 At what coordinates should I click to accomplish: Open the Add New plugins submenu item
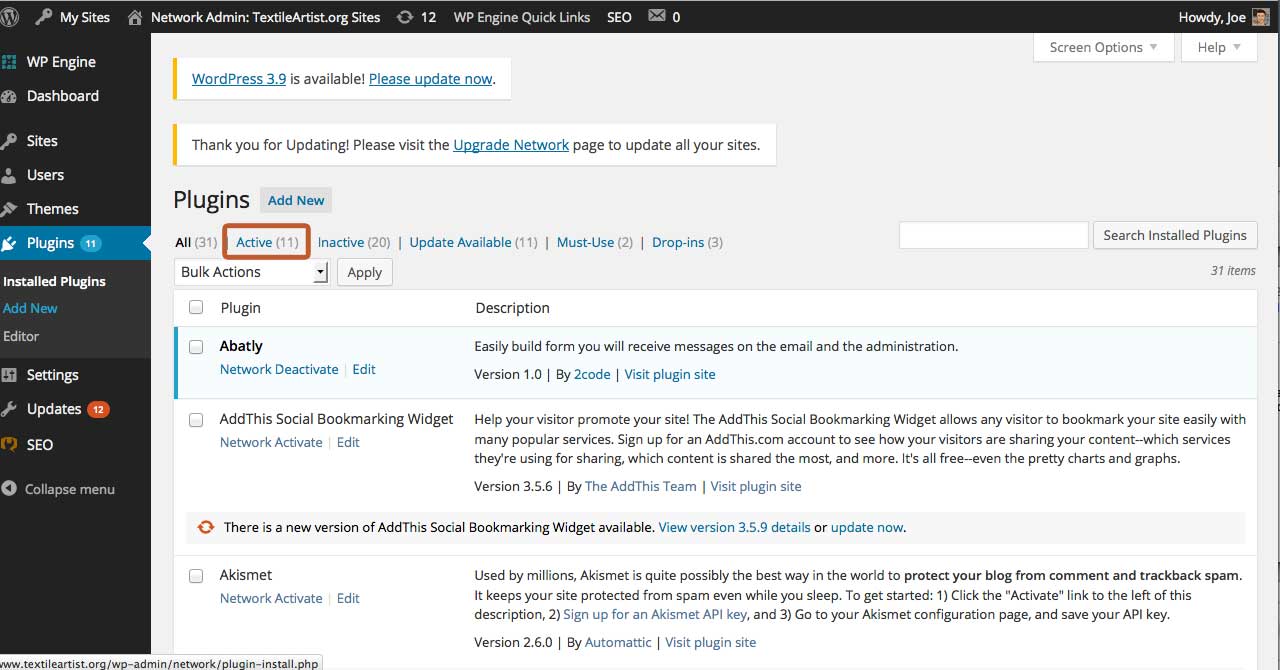[30, 308]
